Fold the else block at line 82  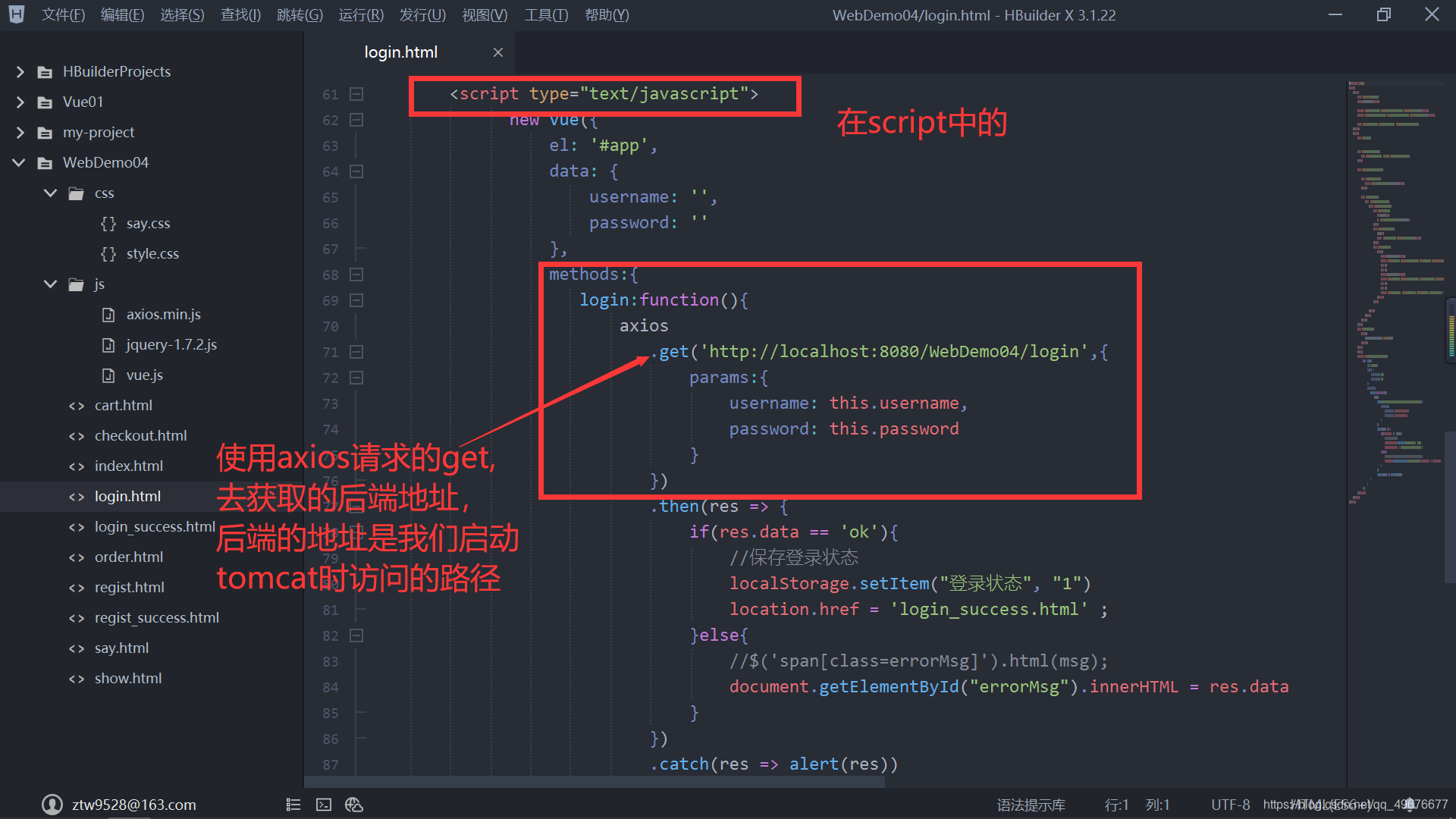(356, 635)
